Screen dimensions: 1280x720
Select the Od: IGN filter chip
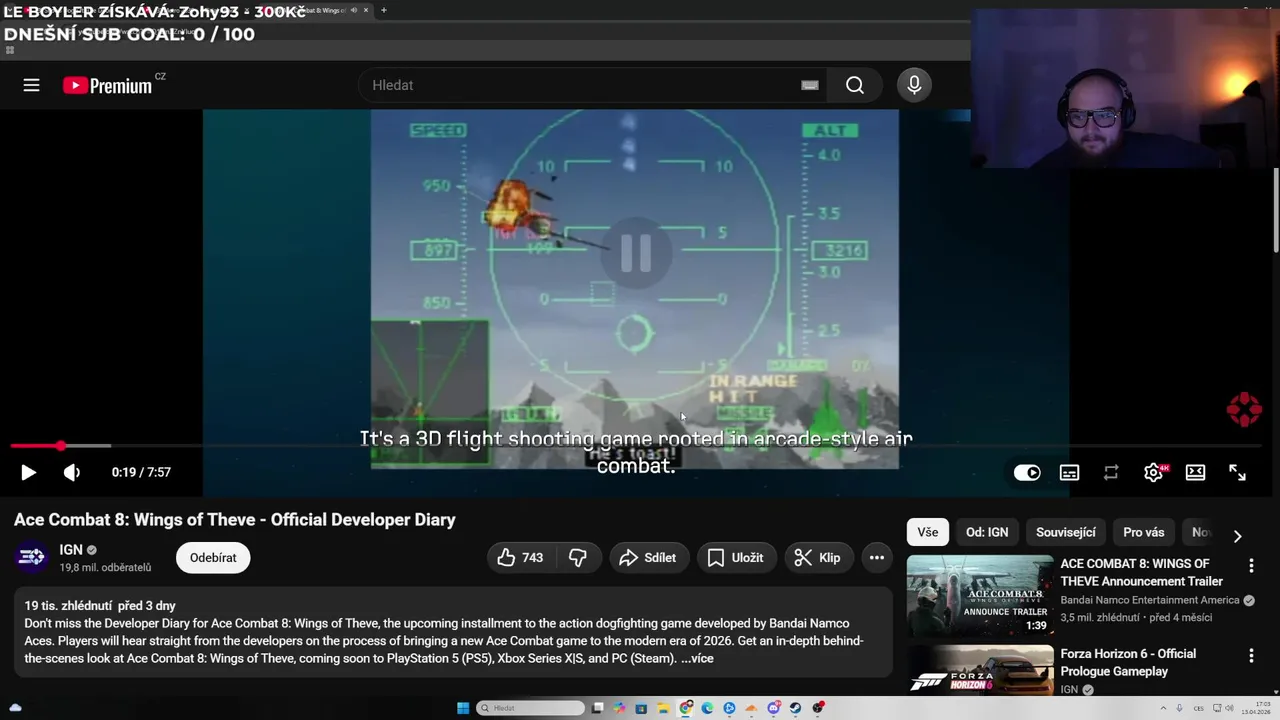click(x=987, y=532)
